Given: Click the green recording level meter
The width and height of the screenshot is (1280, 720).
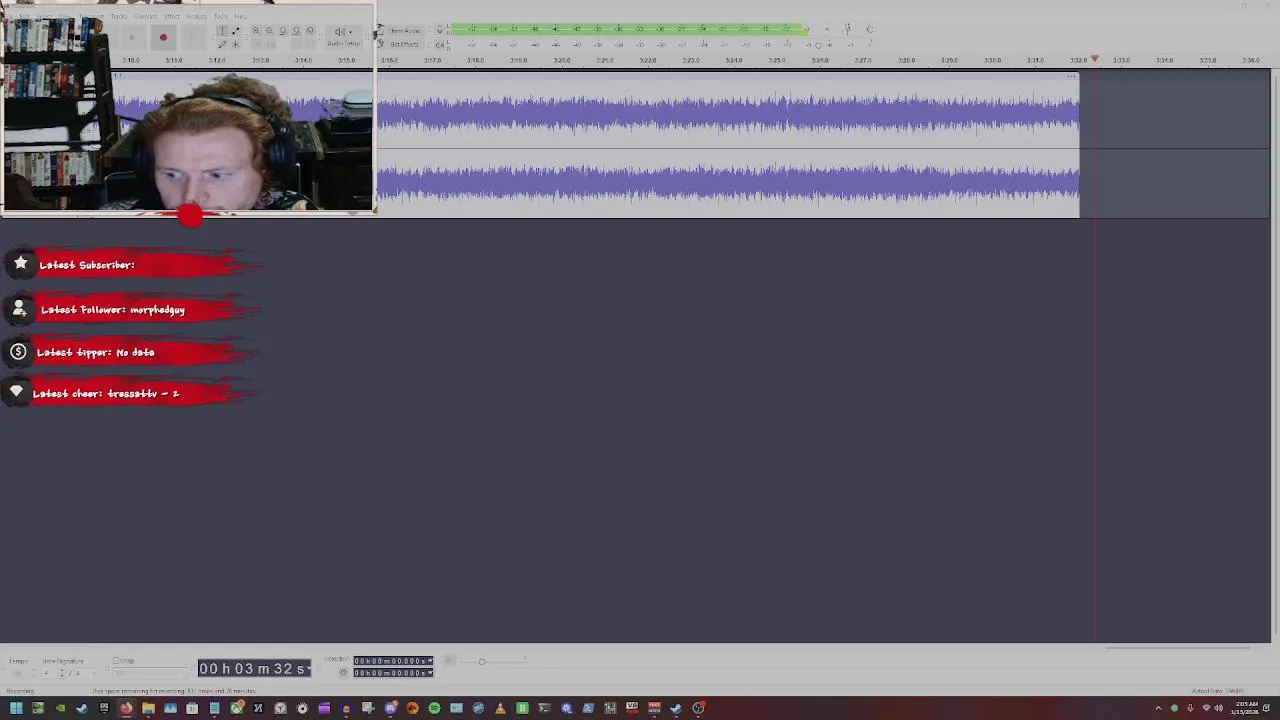Looking at the screenshot, I should 629,29.
